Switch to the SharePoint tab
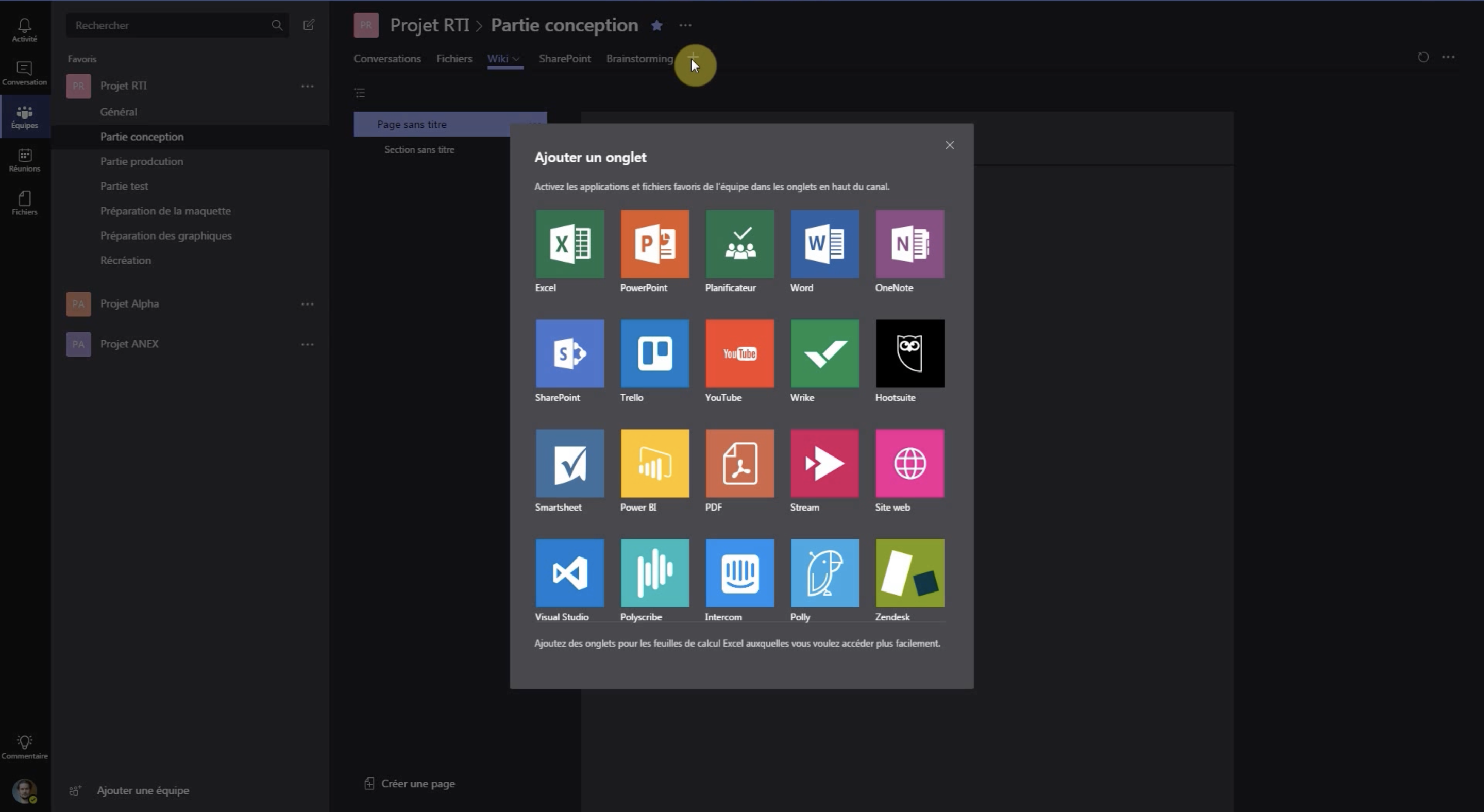 [x=565, y=59]
